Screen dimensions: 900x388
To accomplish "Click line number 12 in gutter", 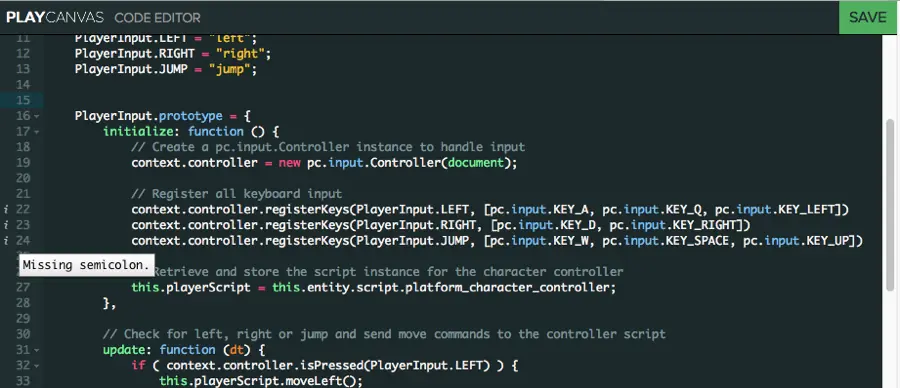I will (x=23, y=54).
